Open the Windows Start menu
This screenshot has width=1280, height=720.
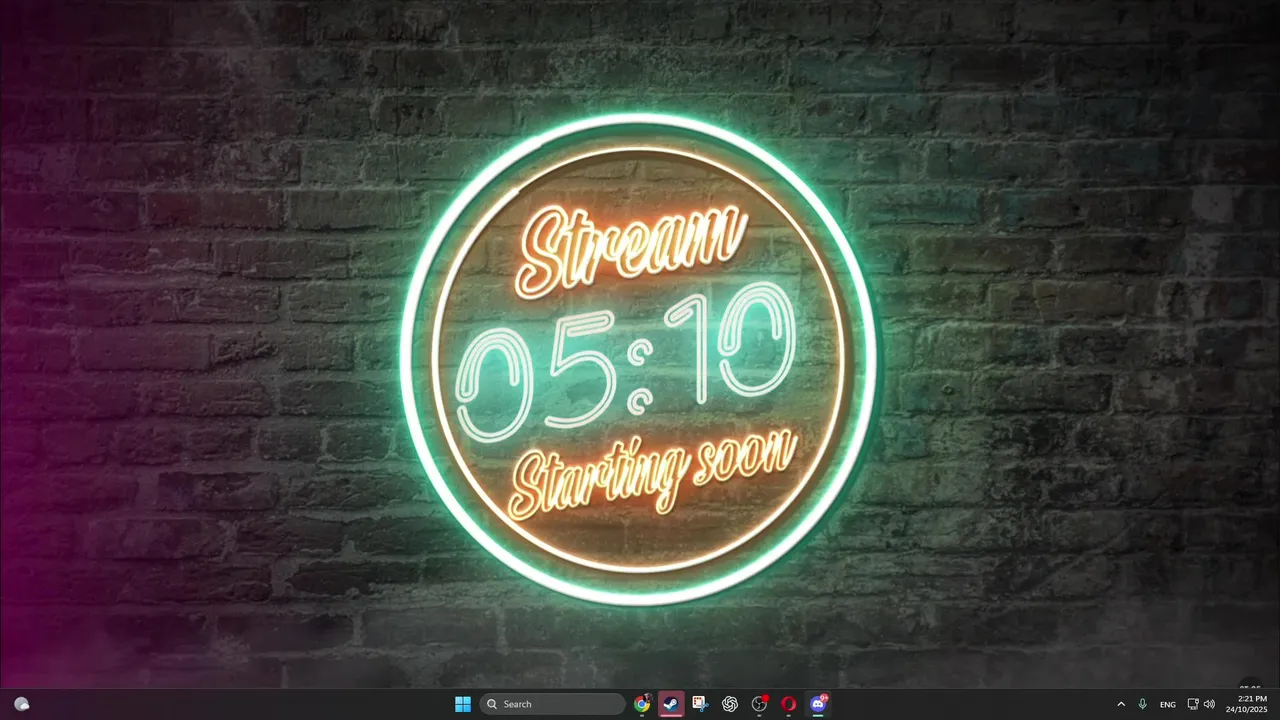tap(463, 704)
